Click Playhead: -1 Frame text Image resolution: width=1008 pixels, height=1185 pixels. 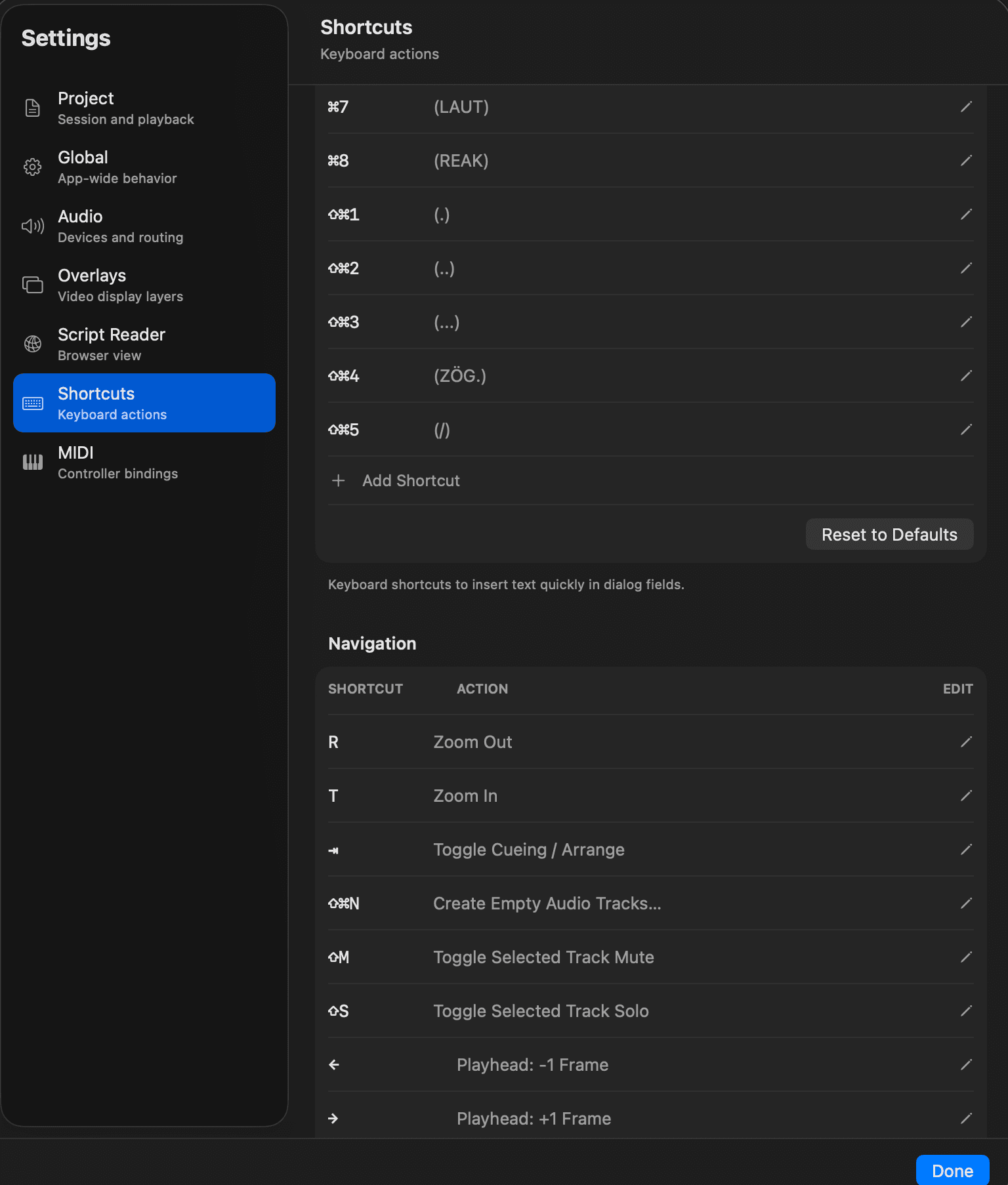click(532, 1065)
